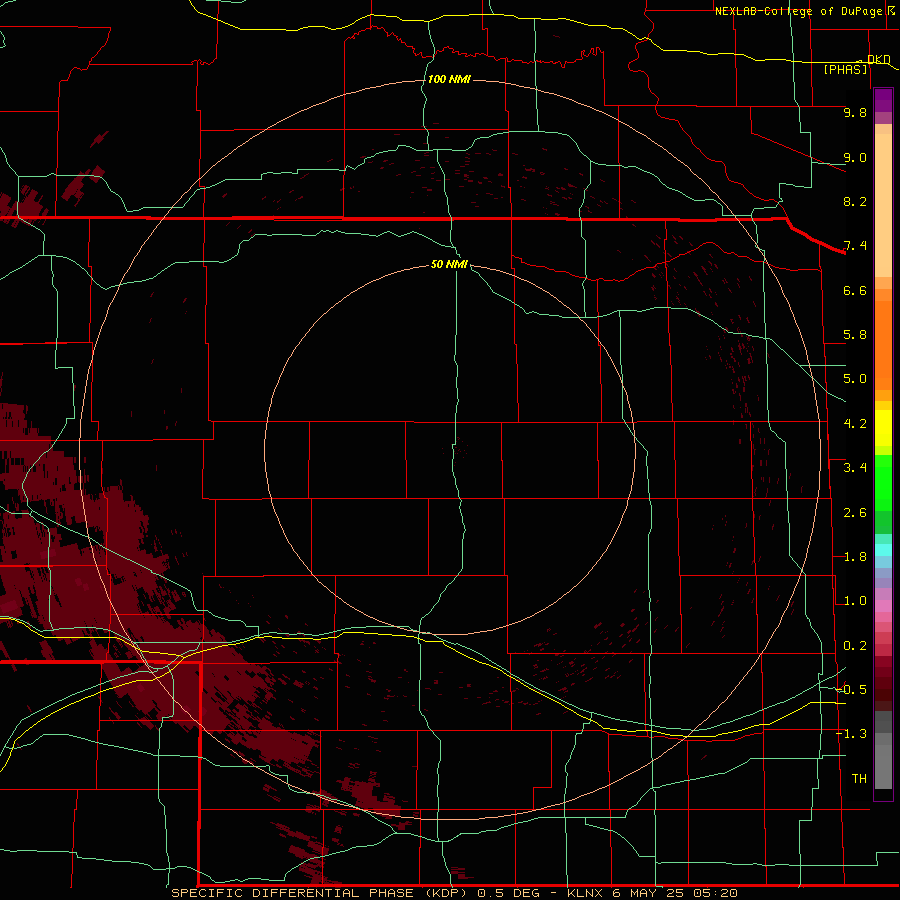Click the 50 NMI range ring label
Viewport: 900px width, 900px height.
(x=449, y=264)
